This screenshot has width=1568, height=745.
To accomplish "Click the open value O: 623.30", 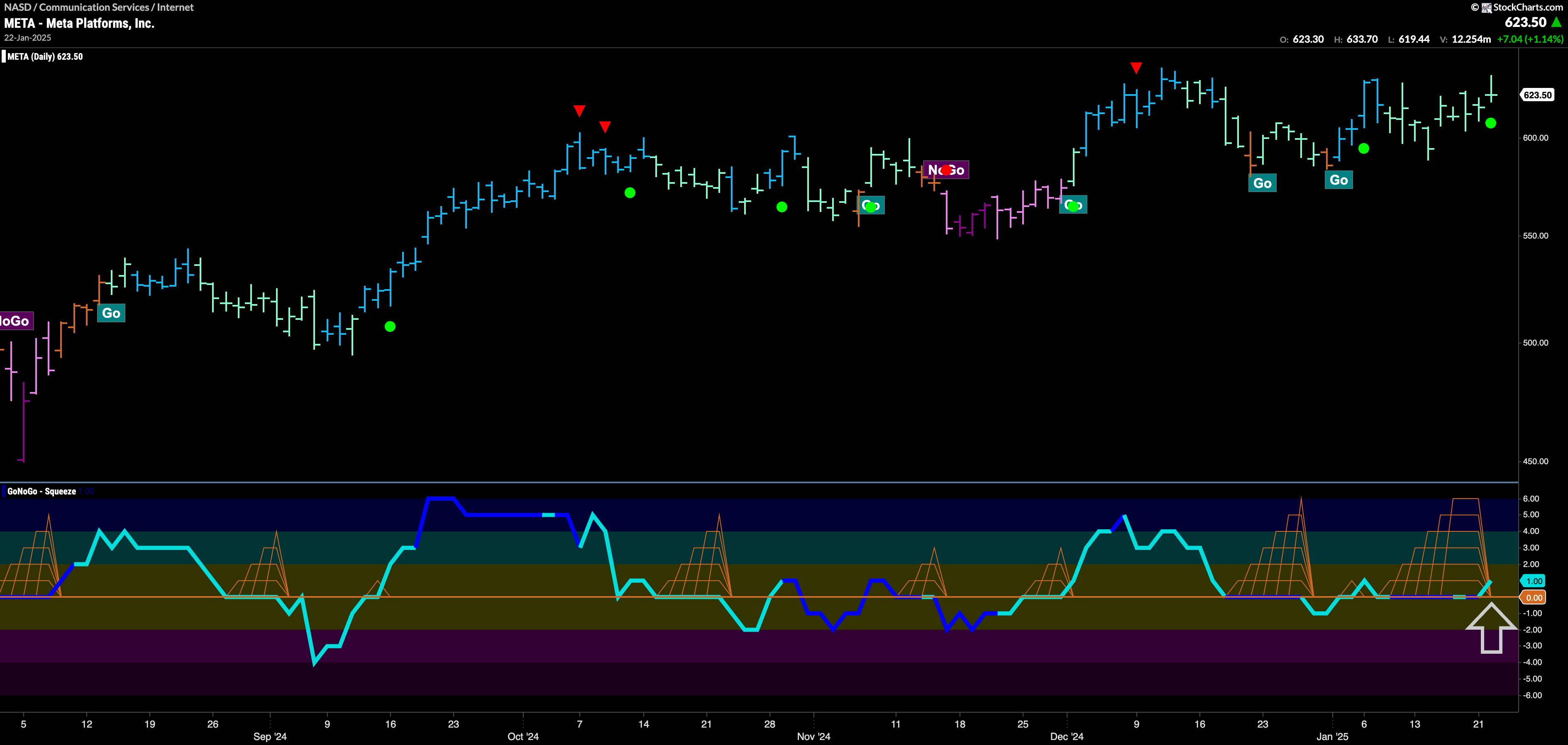I will (1302, 39).
